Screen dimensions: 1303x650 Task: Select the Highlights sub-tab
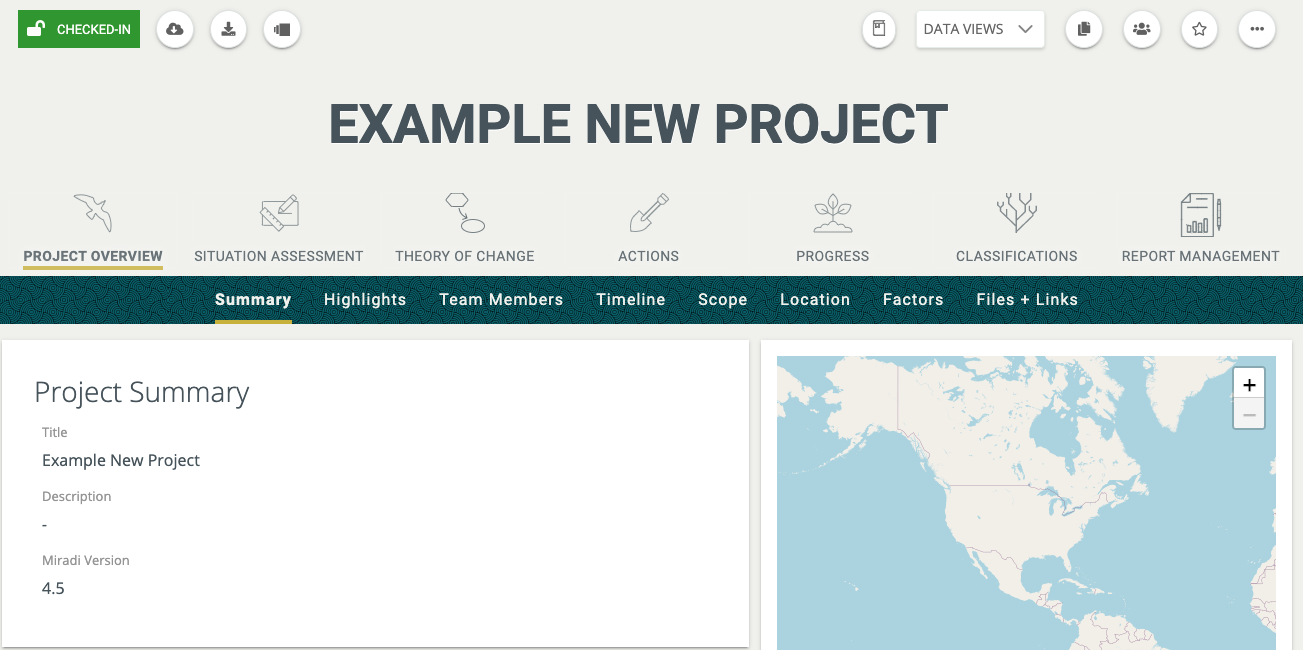pos(365,300)
